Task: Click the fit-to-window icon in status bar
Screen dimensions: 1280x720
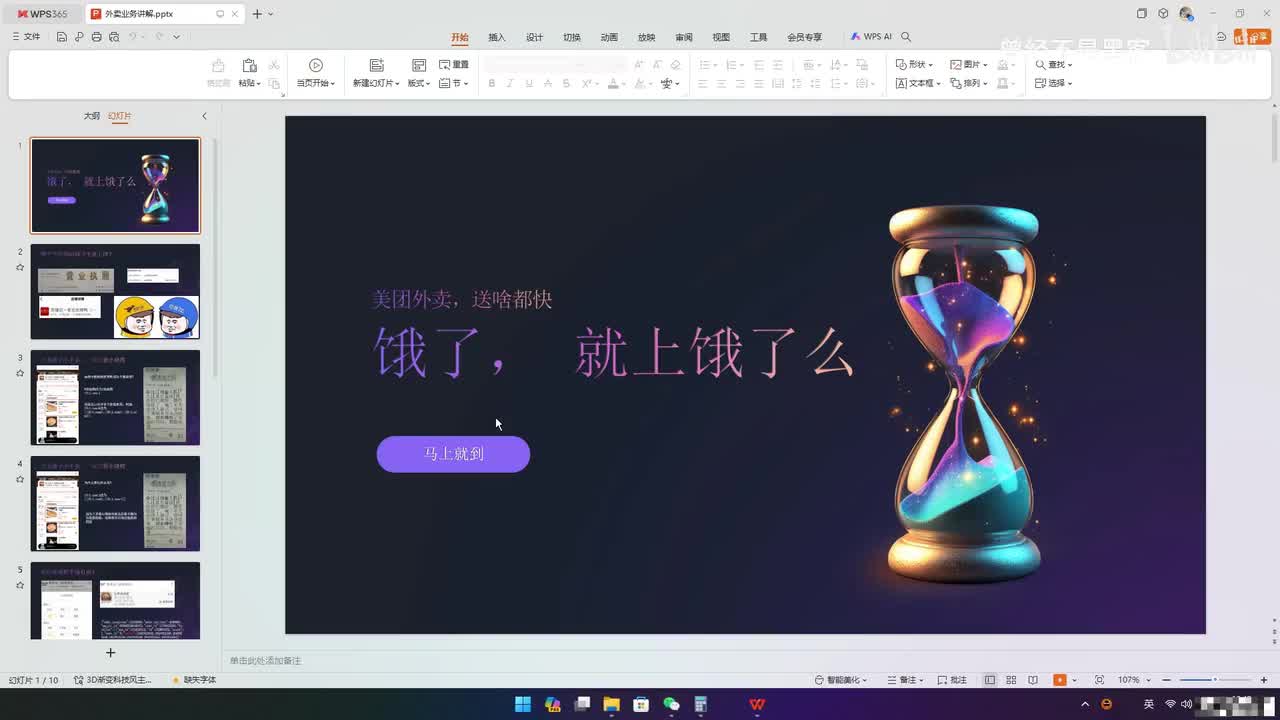Action: pos(1099,680)
